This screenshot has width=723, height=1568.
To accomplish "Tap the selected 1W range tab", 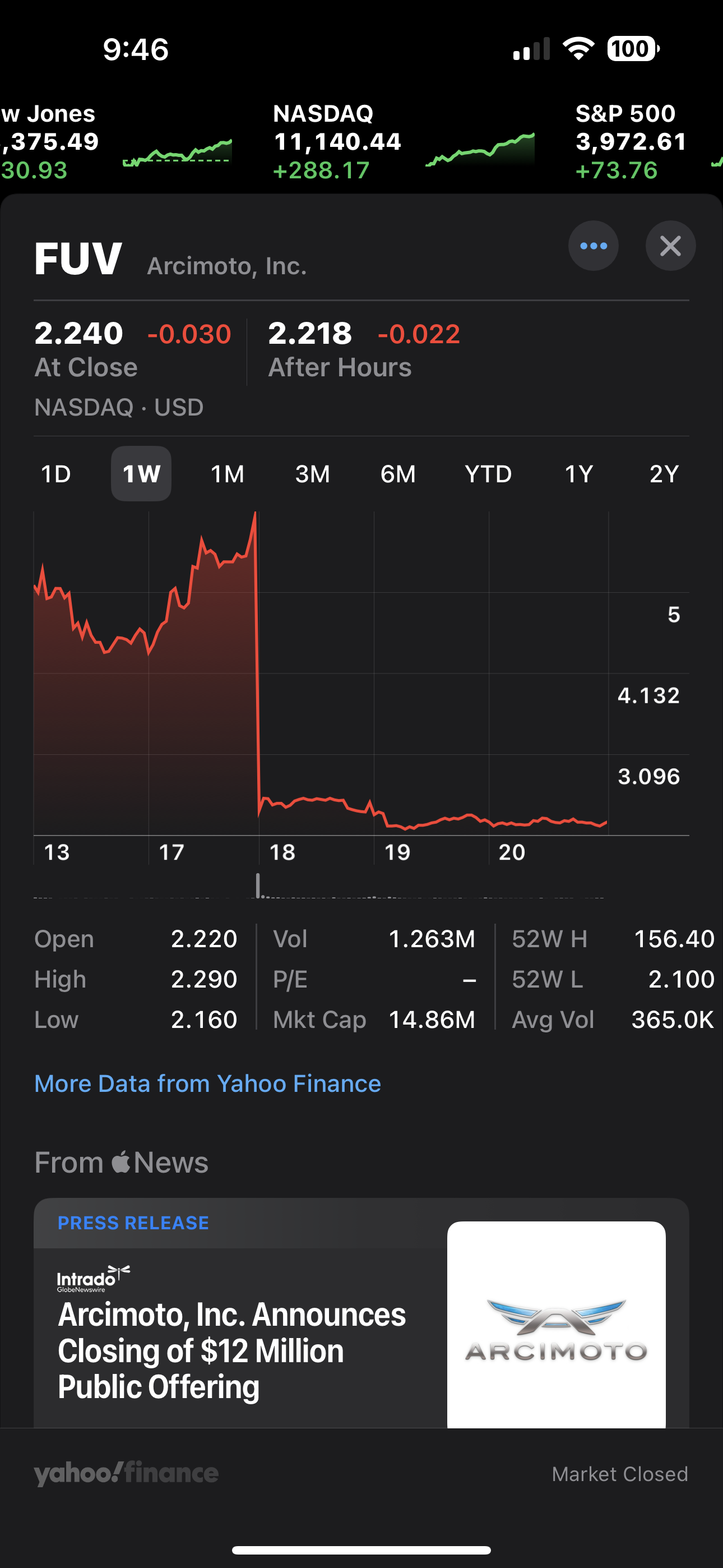I will point(141,474).
